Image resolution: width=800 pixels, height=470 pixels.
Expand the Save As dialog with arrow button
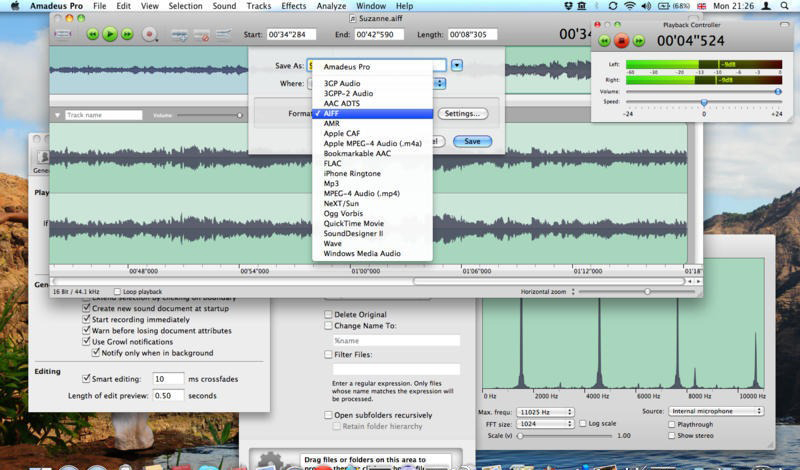point(456,65)
